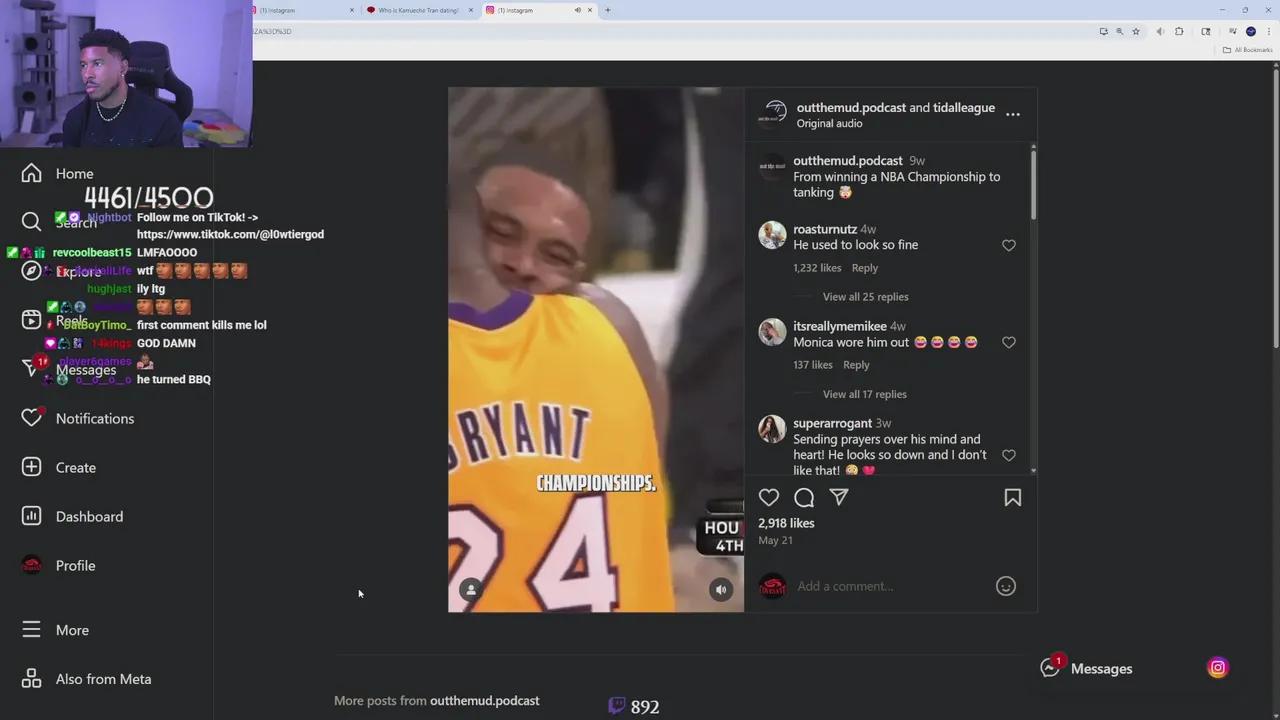Viewport: 1280px width, 720px height.
Task: Open the Dashboard chart icon in sidebar
Action: [x=32, y=516]
